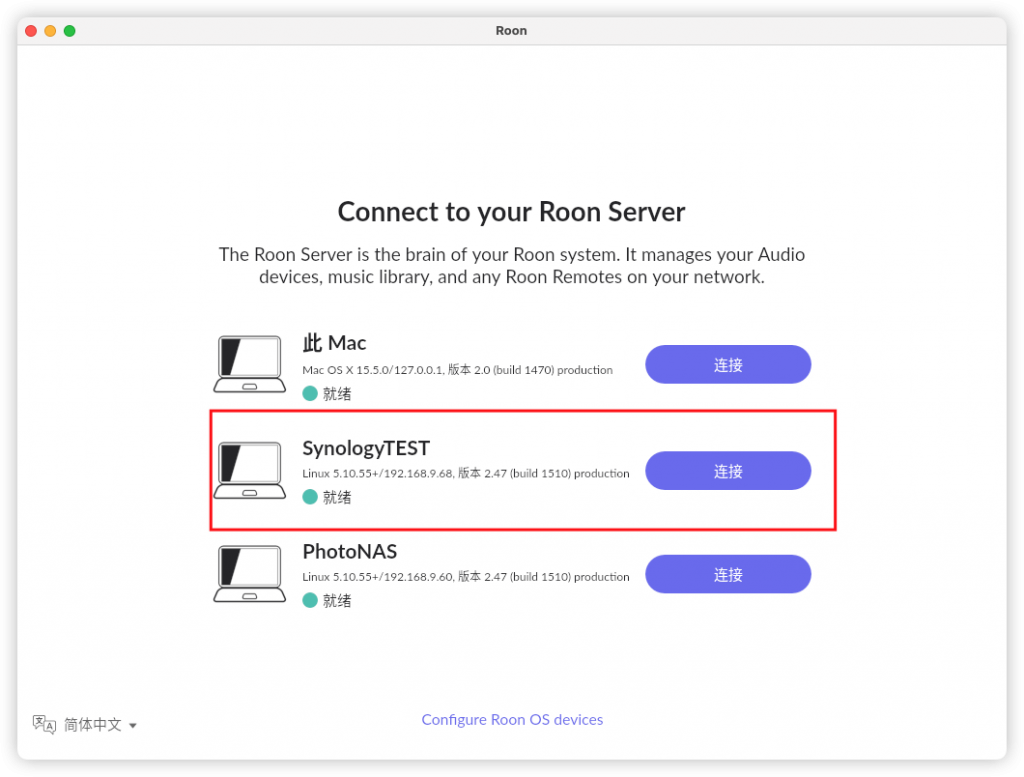Click the PhotoNAS laptop icon
The image size is (1024, 777).
[249, 574]
